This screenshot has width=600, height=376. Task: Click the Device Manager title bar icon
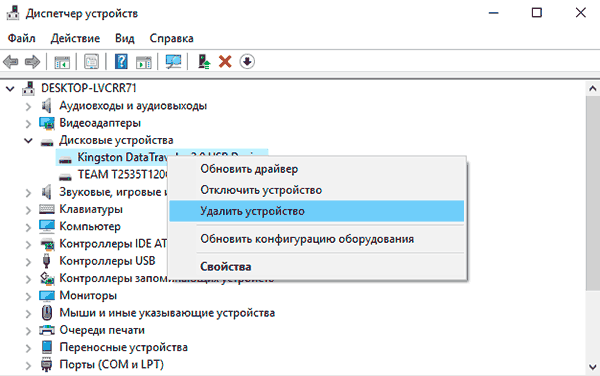coord(13,13)
